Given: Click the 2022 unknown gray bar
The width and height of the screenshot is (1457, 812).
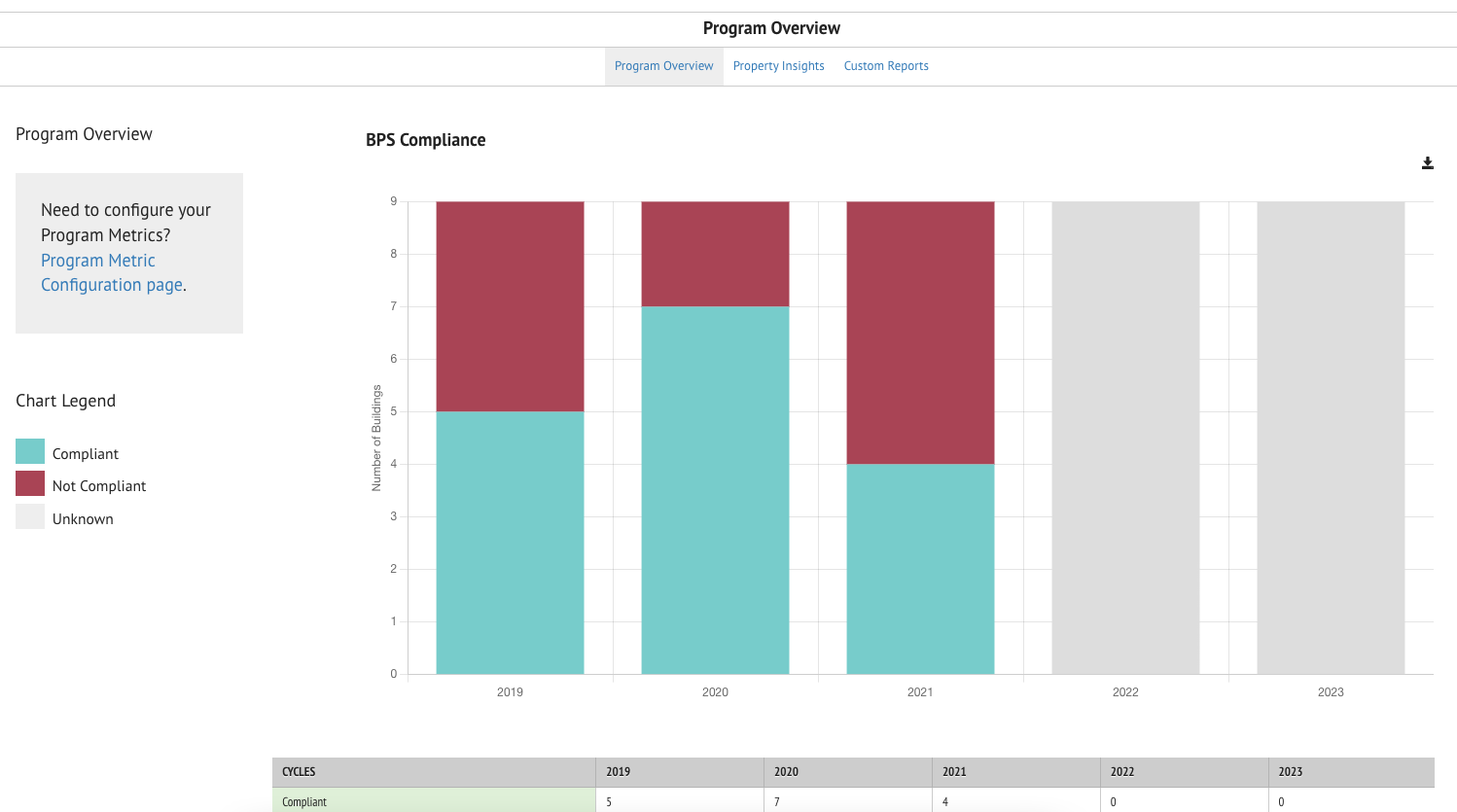Looking at the screenshot, I should click(x=1124, y=438).
